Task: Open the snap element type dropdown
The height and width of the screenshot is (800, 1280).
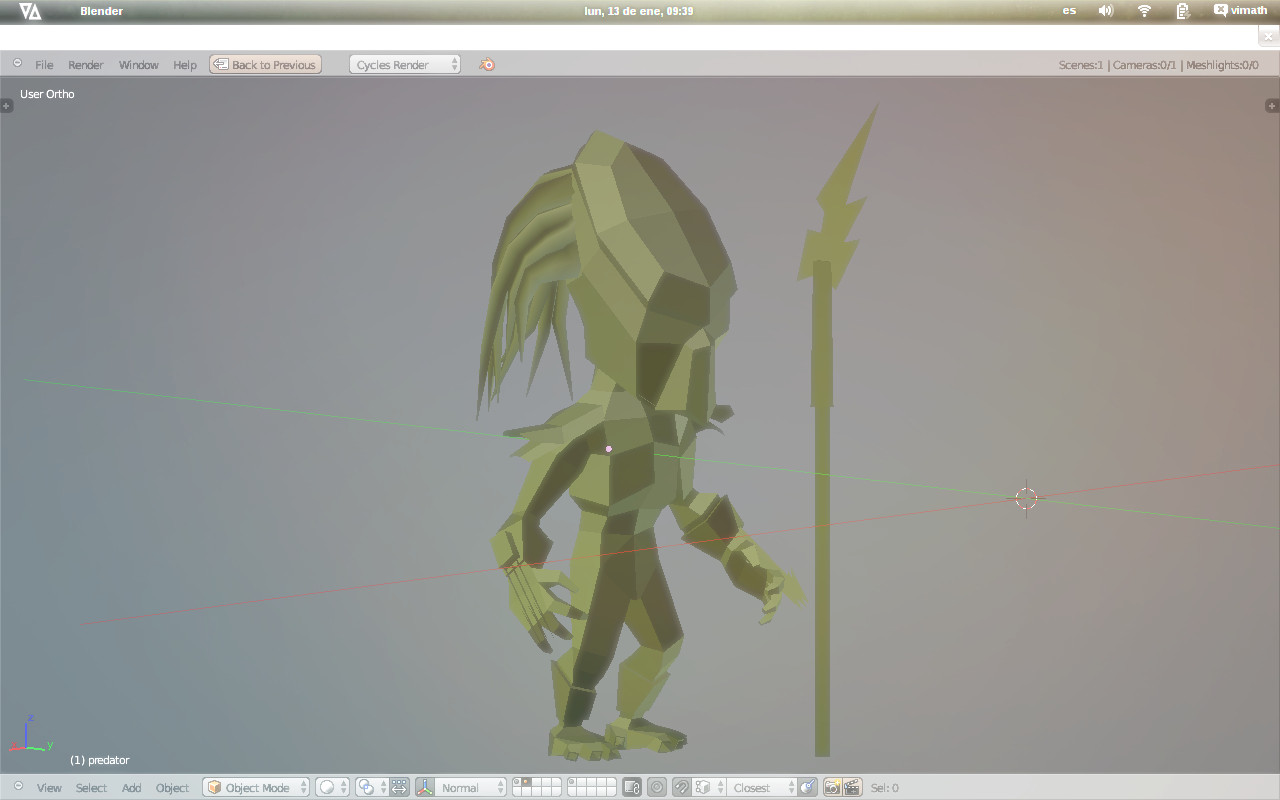Action: [x=709, y=788]
